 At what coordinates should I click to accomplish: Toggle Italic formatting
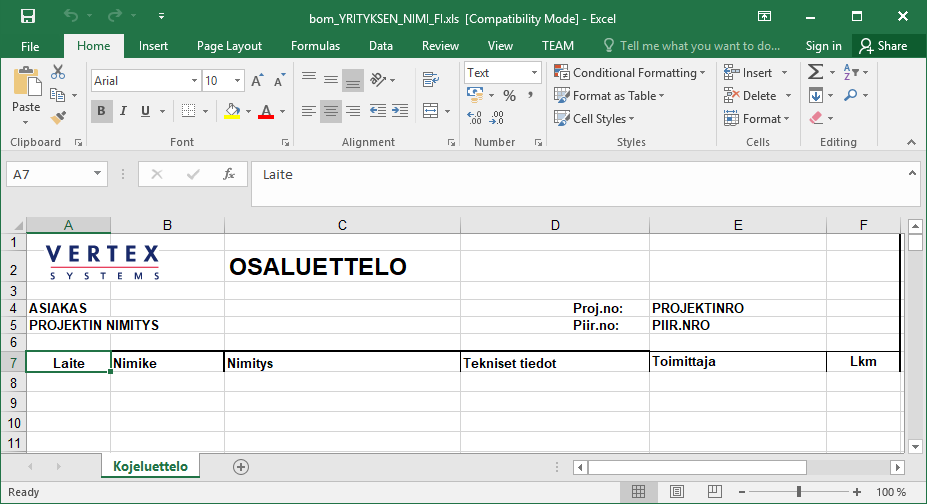(x=126, y=111)
